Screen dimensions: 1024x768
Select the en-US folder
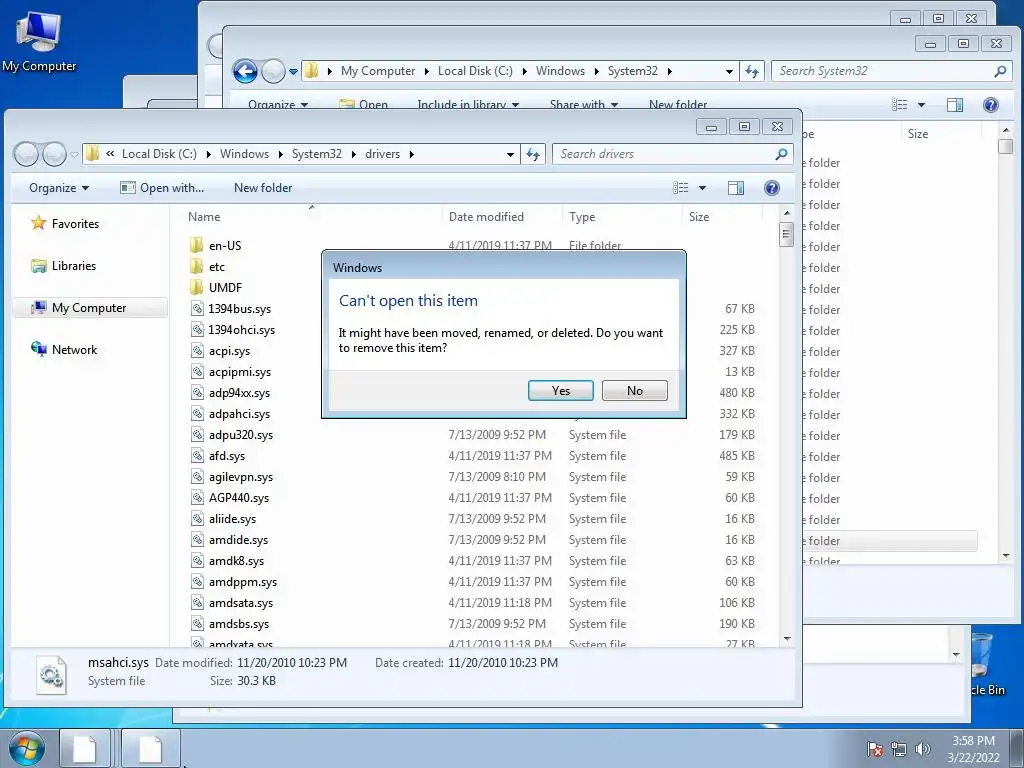tap(225, 246)
